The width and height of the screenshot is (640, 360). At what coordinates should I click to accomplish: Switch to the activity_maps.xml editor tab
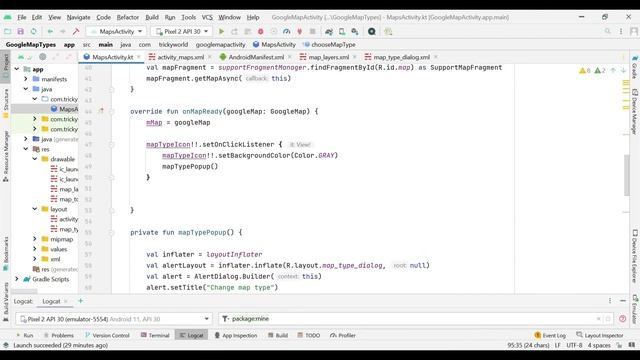pyautogui.click(x=180, y=57)
